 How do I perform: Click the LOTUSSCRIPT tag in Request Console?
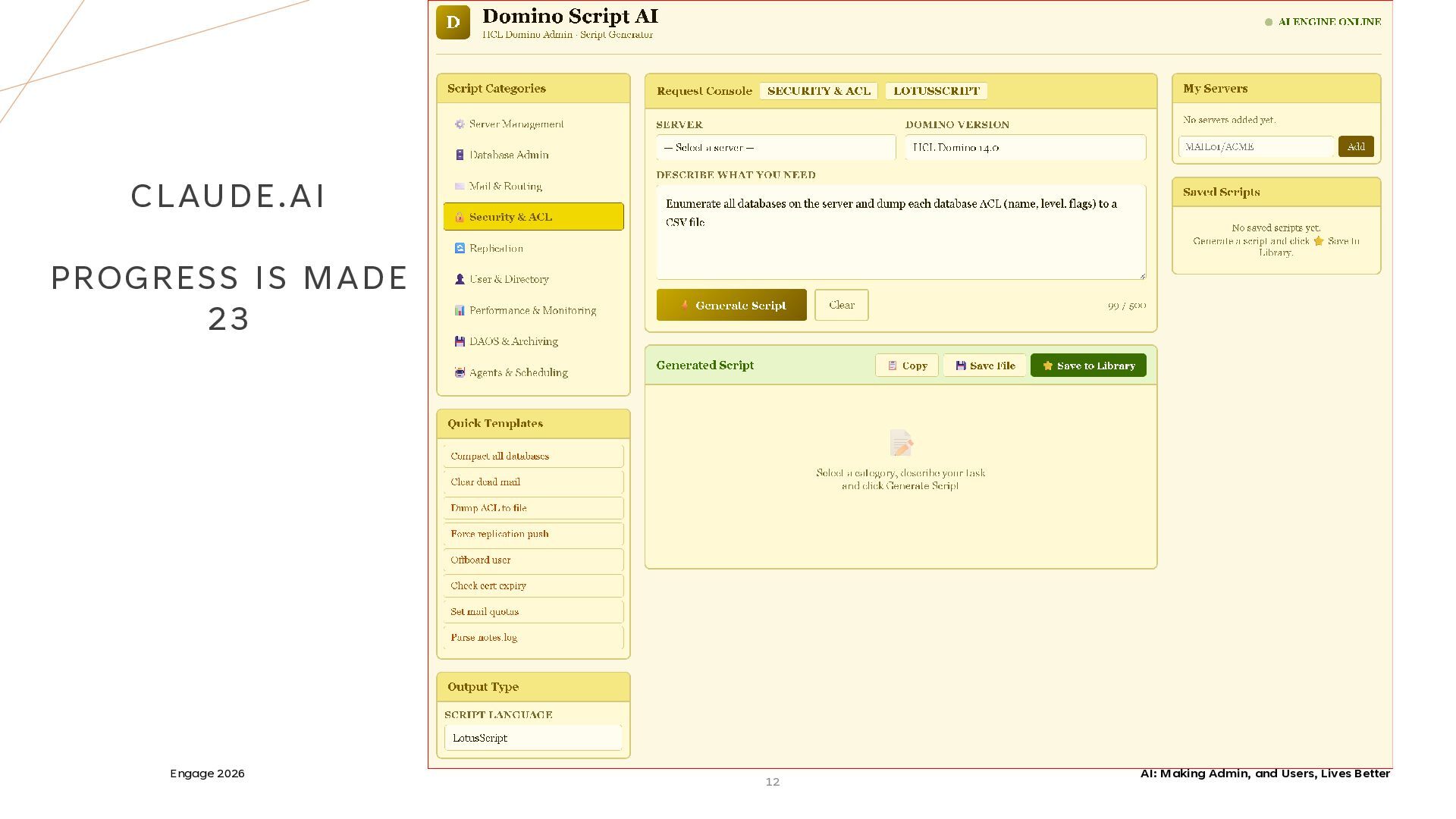[936, 91]
